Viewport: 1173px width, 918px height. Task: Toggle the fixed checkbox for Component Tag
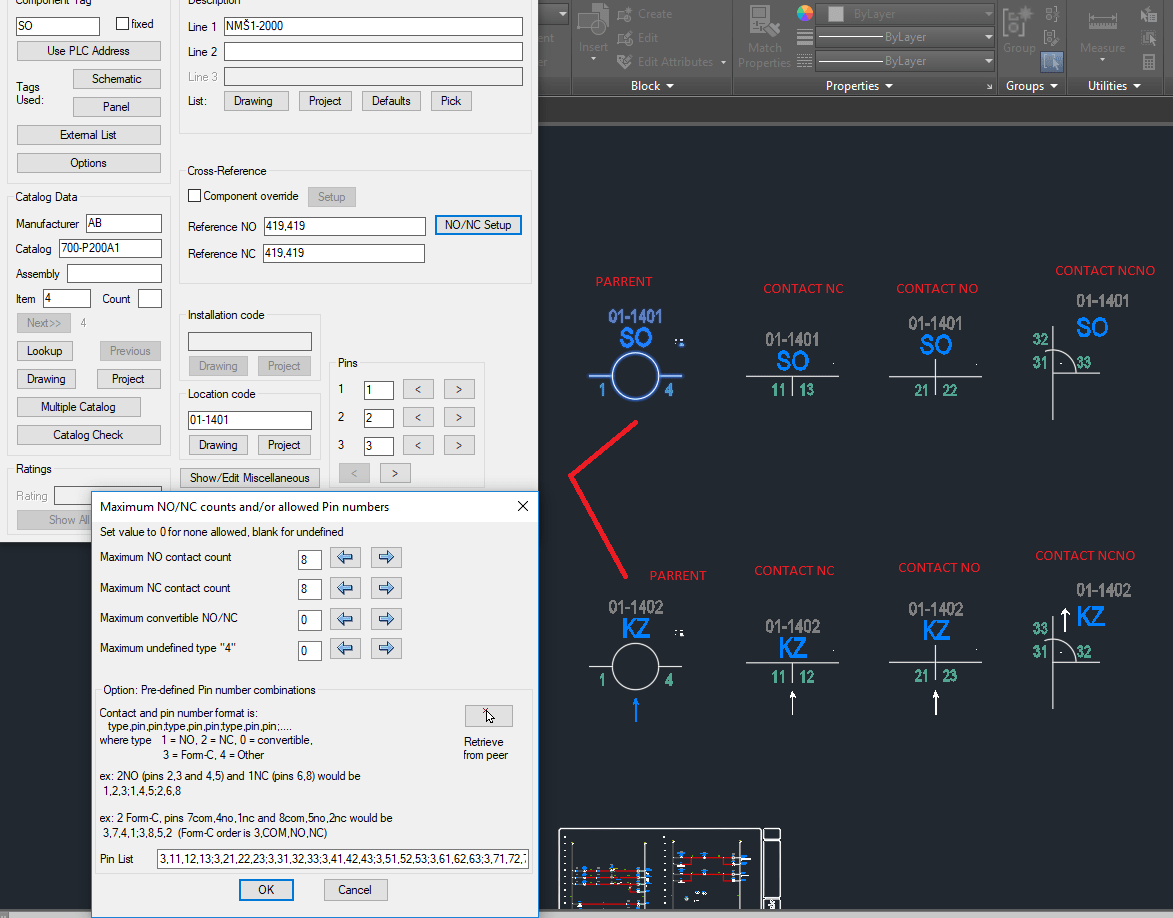click(123, 24)
